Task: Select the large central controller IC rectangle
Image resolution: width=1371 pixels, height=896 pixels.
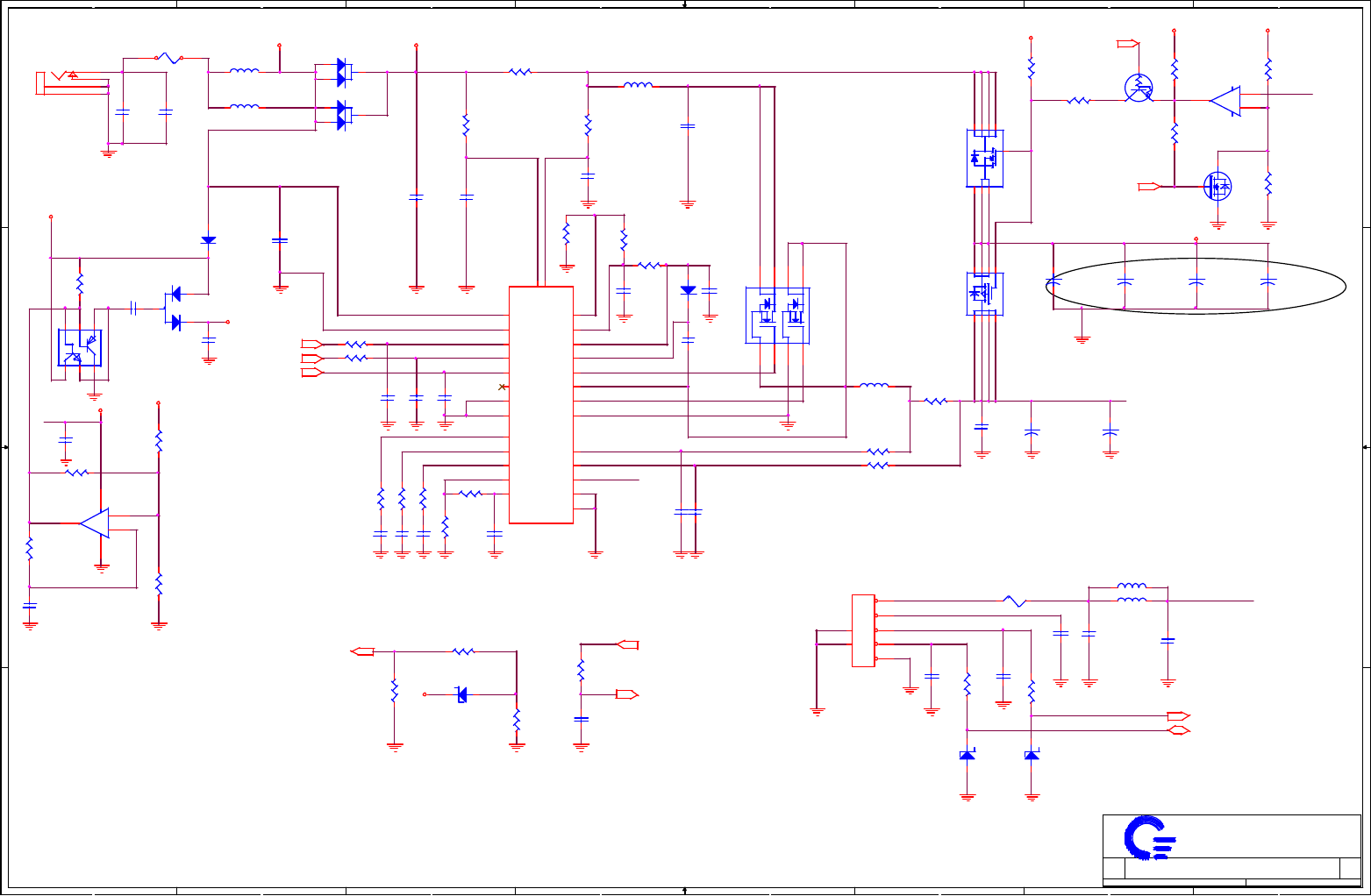Action: 541,405
